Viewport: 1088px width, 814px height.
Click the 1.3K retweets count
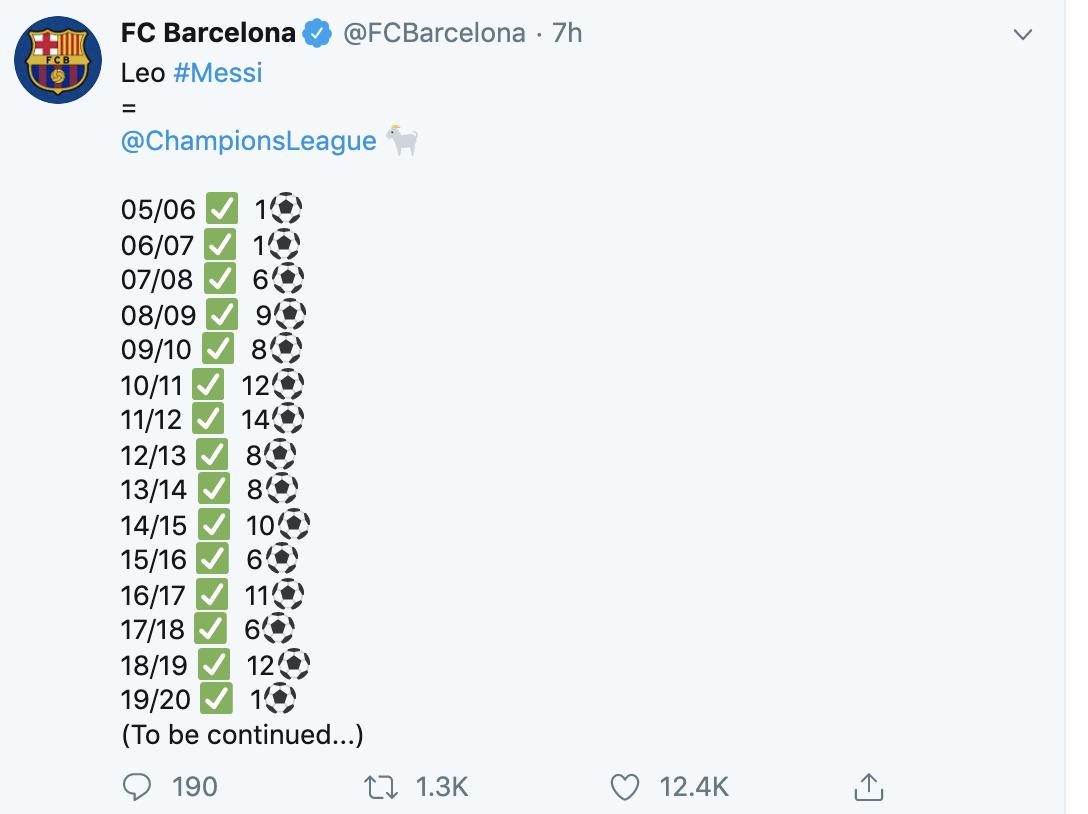coord(441,787)
